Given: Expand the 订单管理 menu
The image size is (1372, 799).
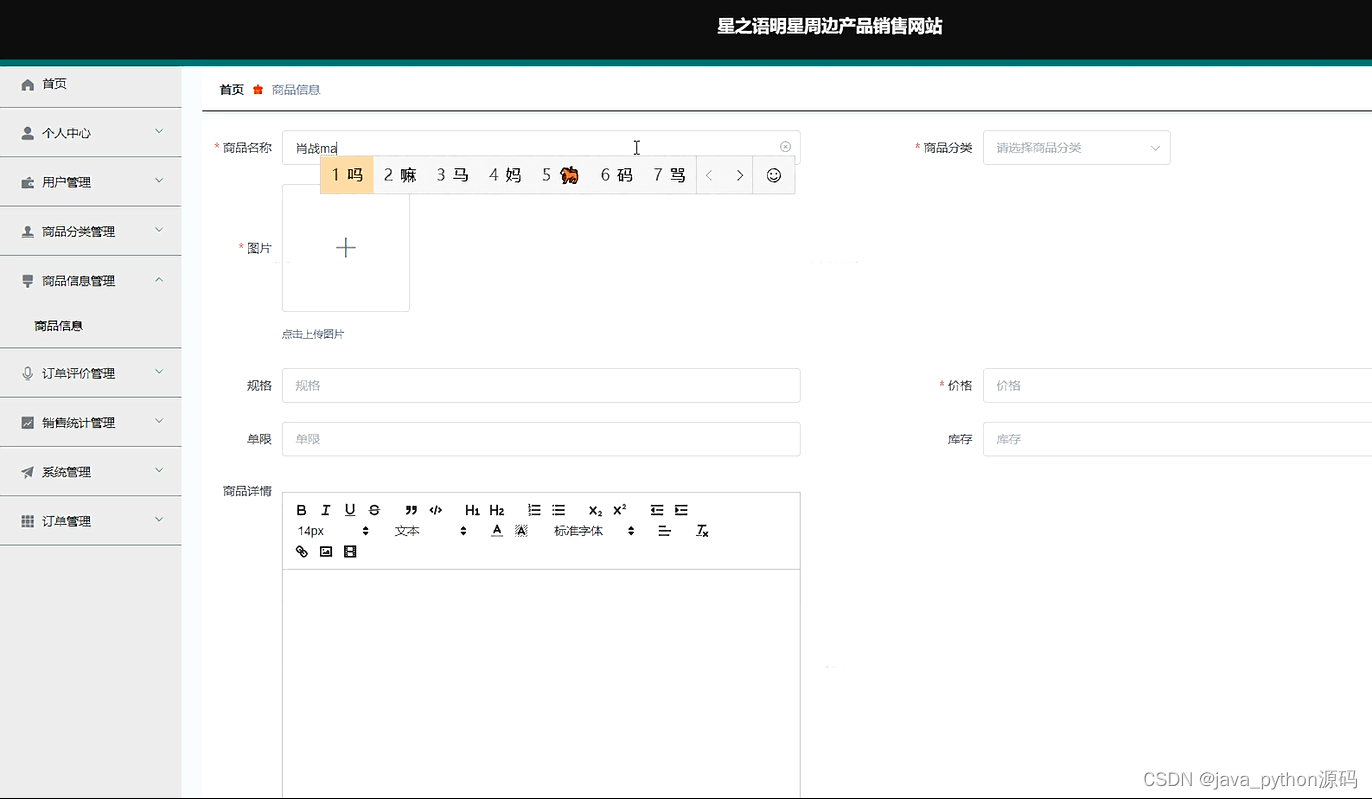Looking at the screenshot, I should (90, 521).
